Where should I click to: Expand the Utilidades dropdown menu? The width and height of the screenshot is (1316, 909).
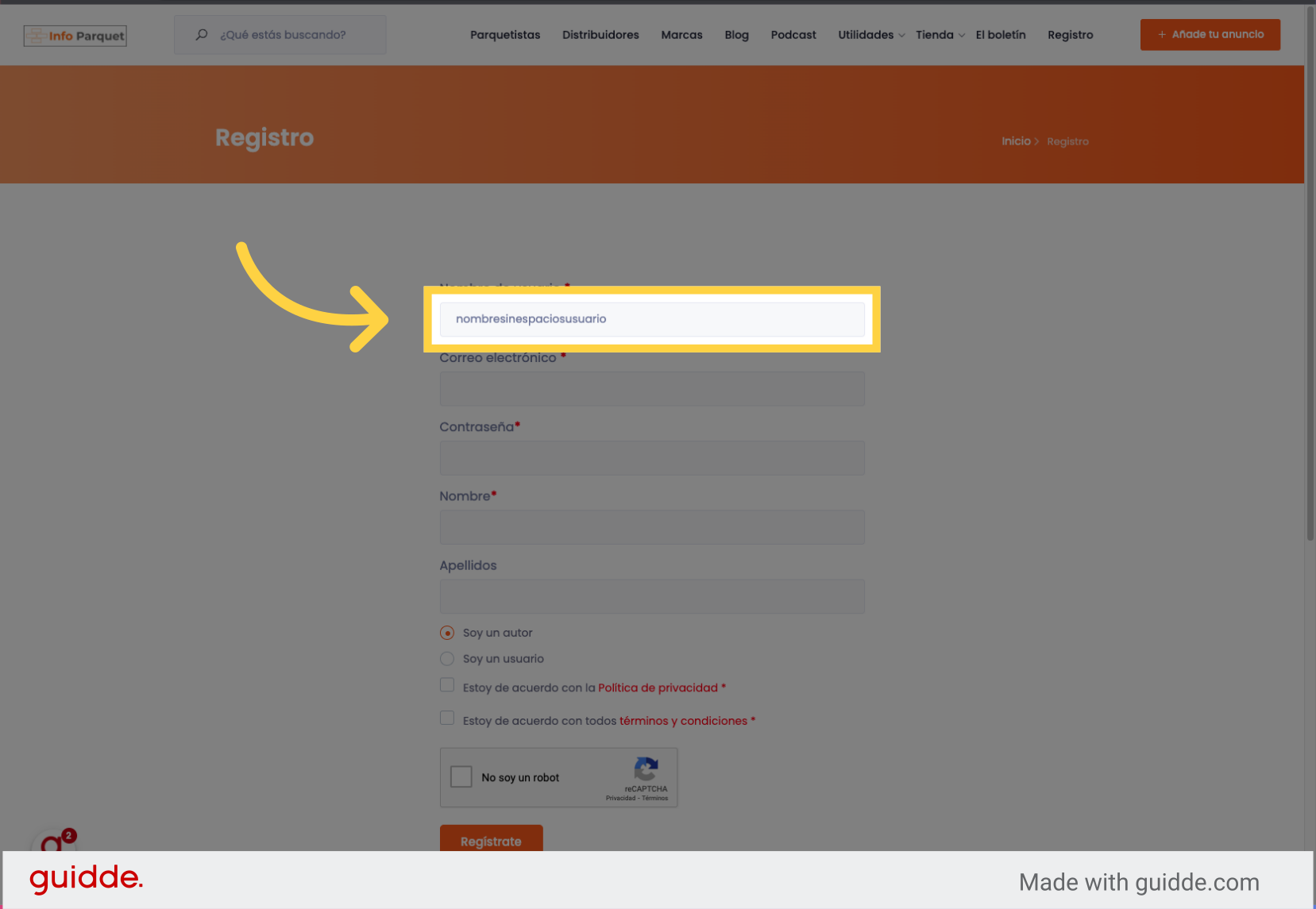(871, 35)
